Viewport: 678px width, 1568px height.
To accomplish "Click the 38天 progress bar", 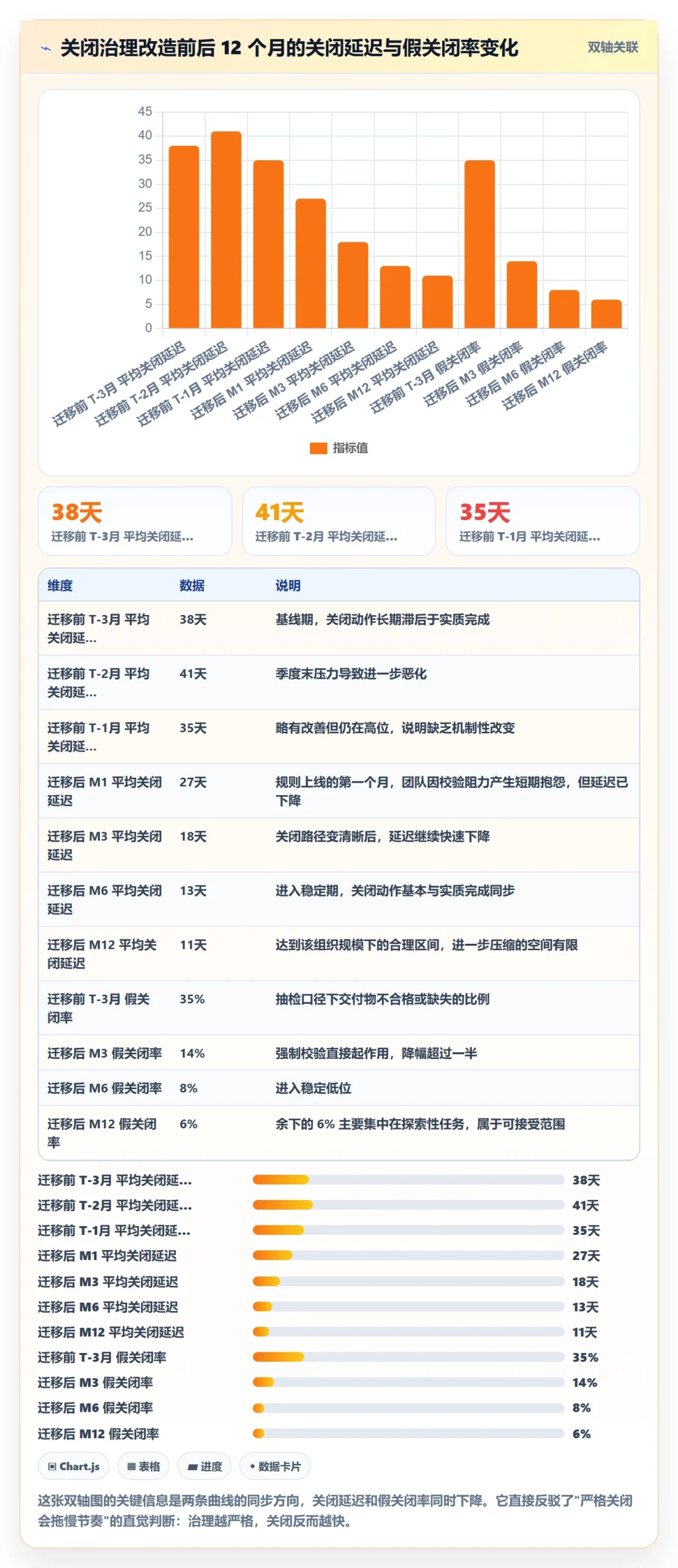I will point(409,1180).
